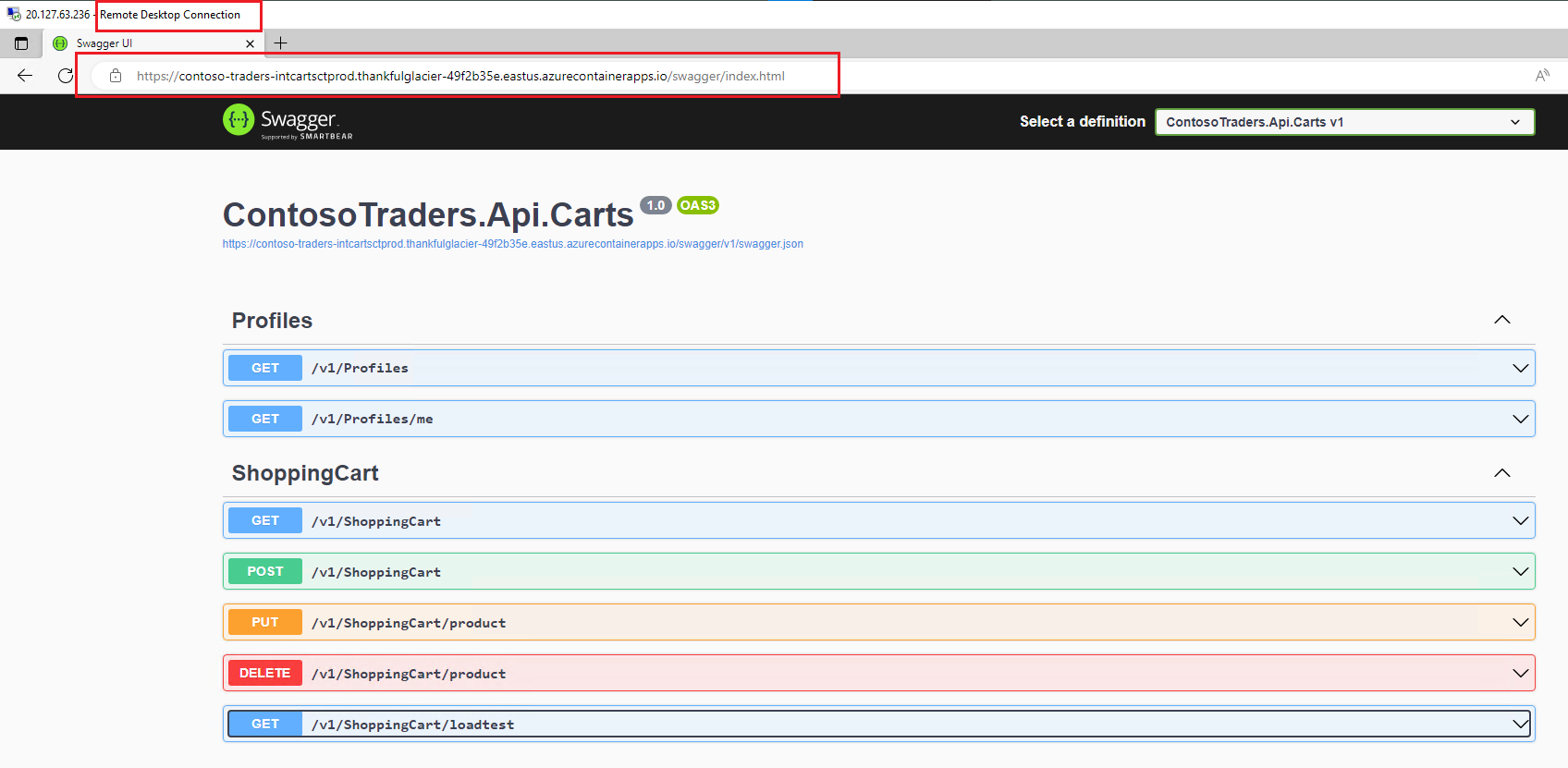Image resolution: width=1568 pixels, height=768 pixels.
Task: Click the Swagger logo
Action: click(288, 121)
